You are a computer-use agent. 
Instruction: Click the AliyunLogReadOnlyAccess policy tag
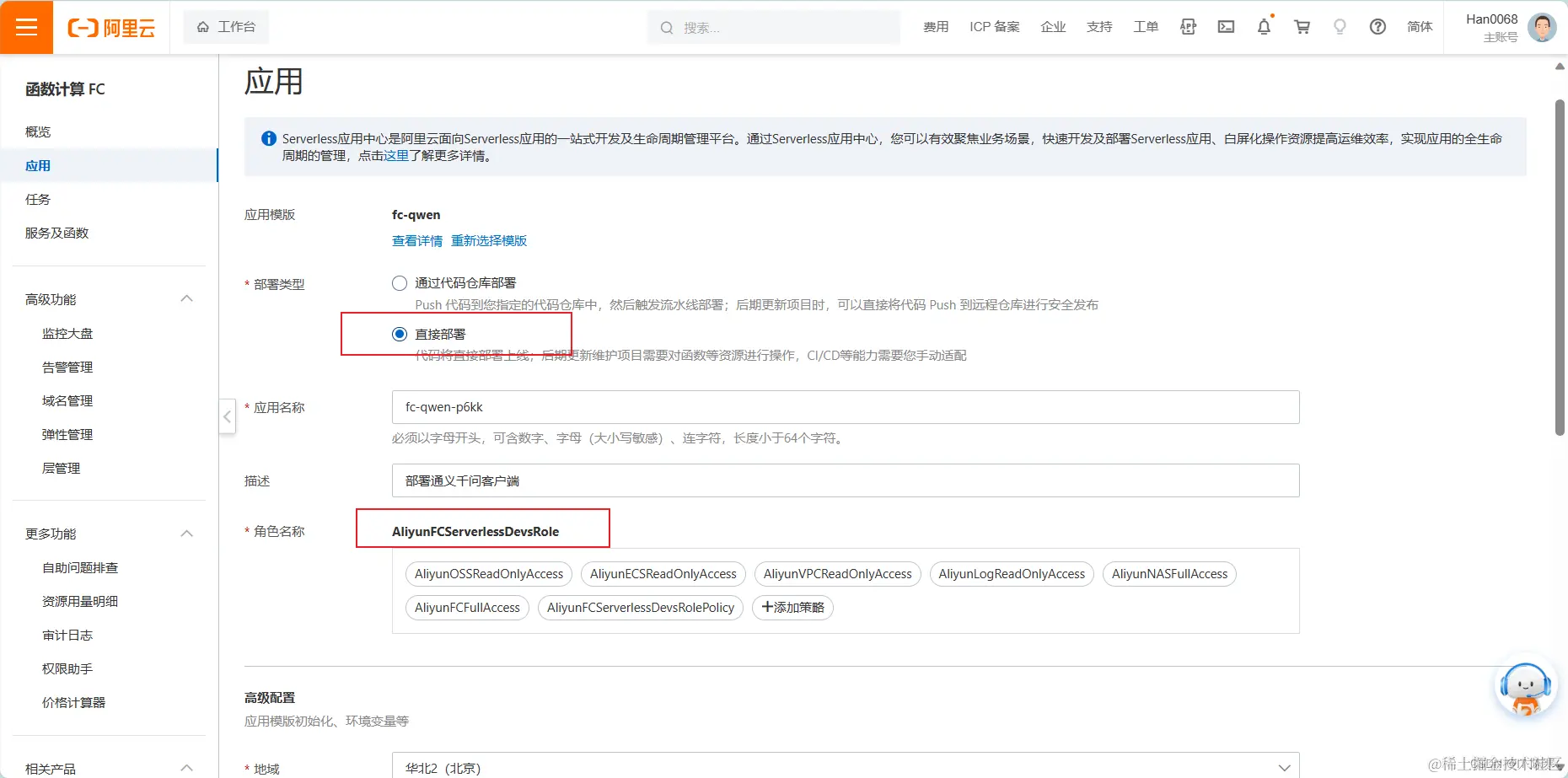click(1012, 574)
